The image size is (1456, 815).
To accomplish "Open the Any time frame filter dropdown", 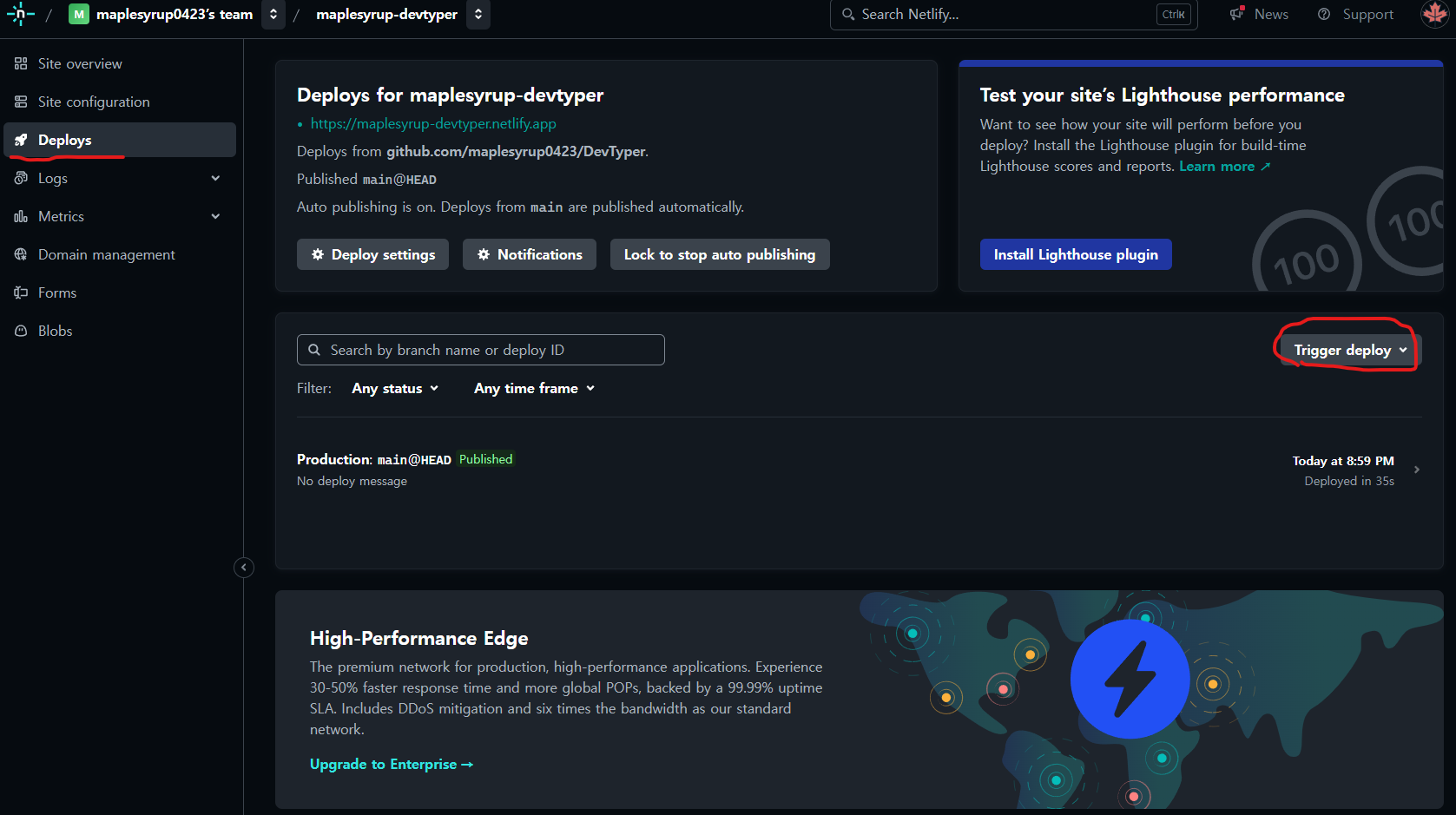I will (534, 388).
